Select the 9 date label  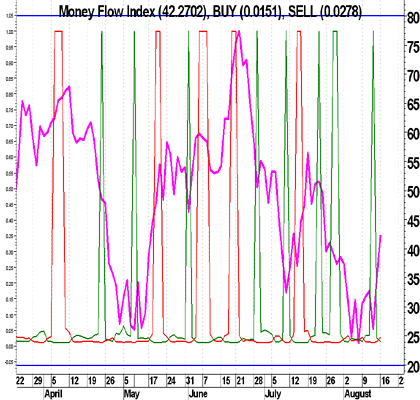tap(365, 381)
